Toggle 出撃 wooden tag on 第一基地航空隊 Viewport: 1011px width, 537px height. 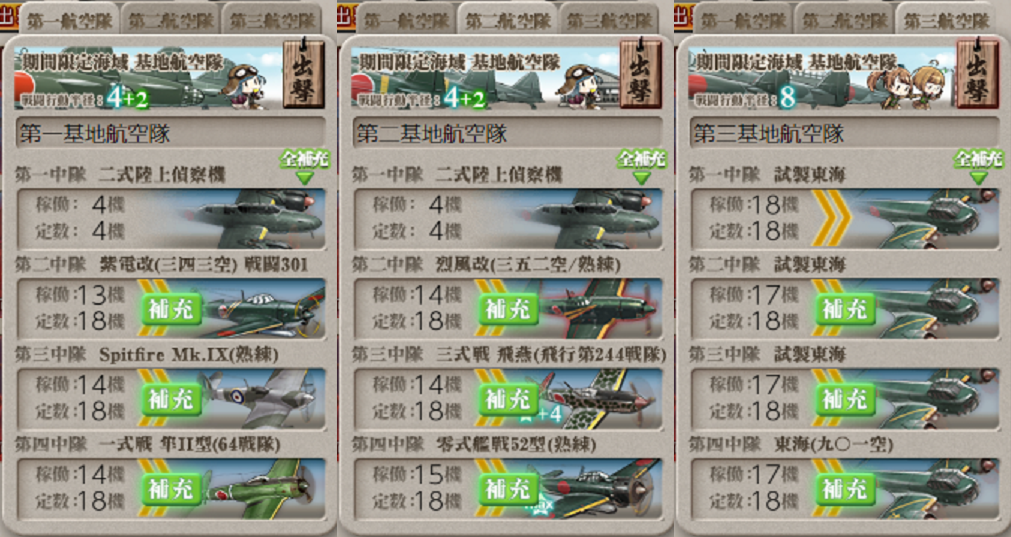pos(304,74)
